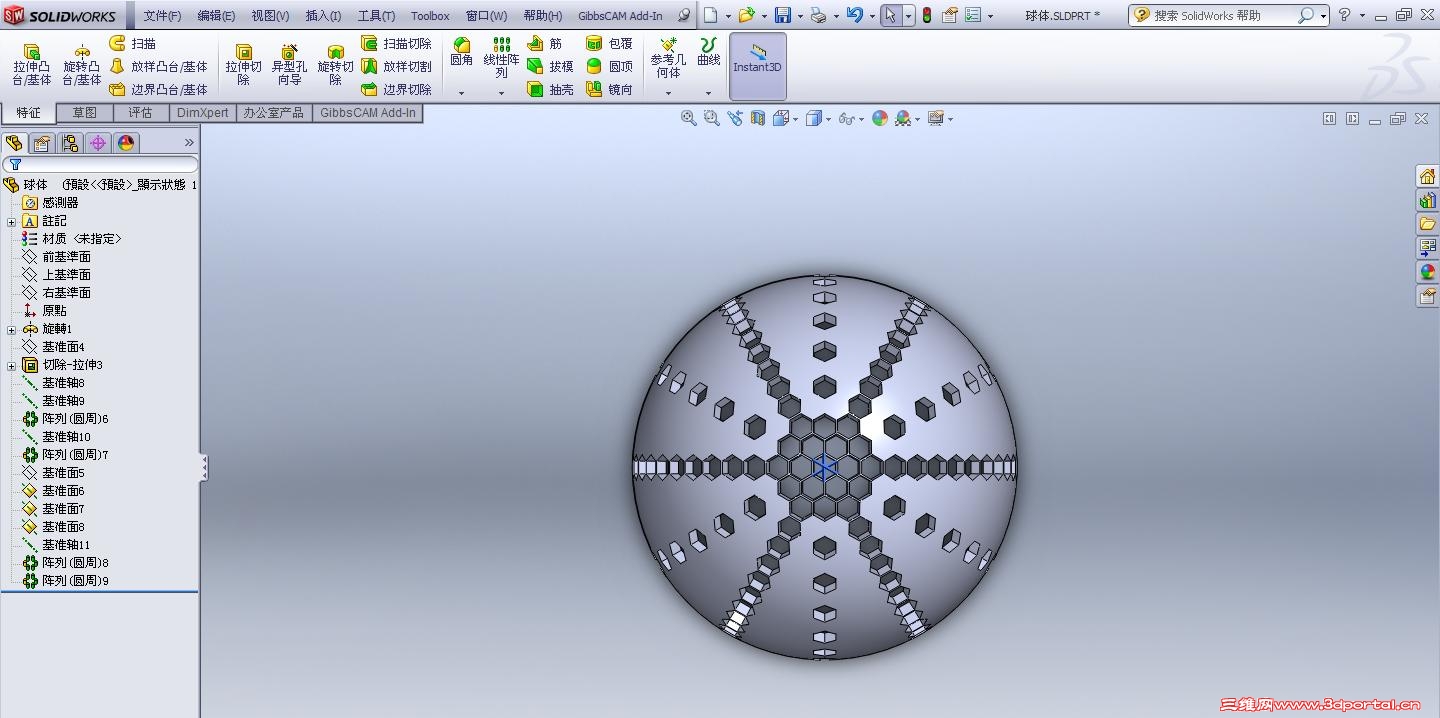Click Edit Appearance color ball icon
This screenshot has height=718, width=1440.
point(880,118)
